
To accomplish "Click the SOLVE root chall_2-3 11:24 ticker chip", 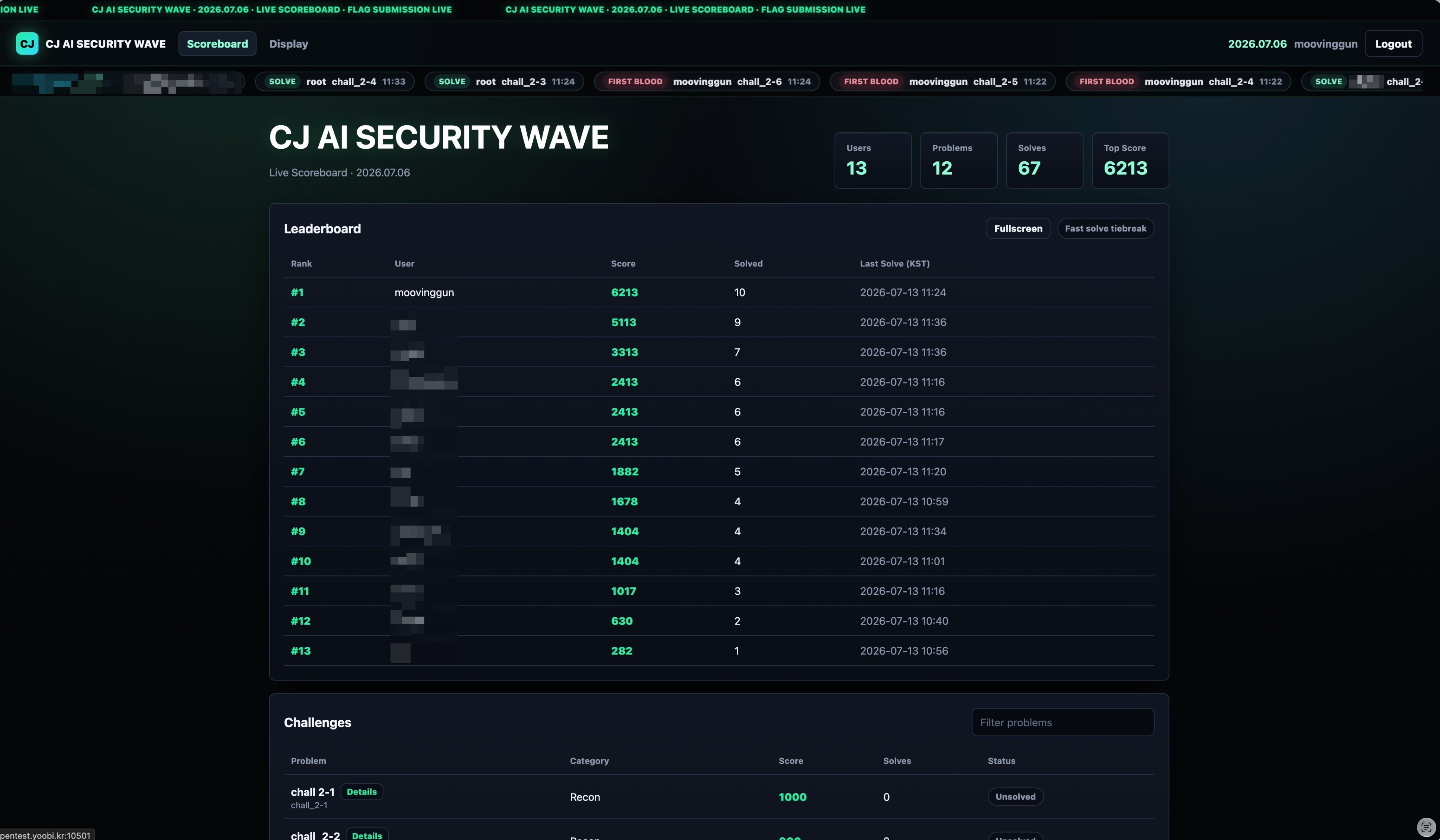I will click(x=505, y=82).
